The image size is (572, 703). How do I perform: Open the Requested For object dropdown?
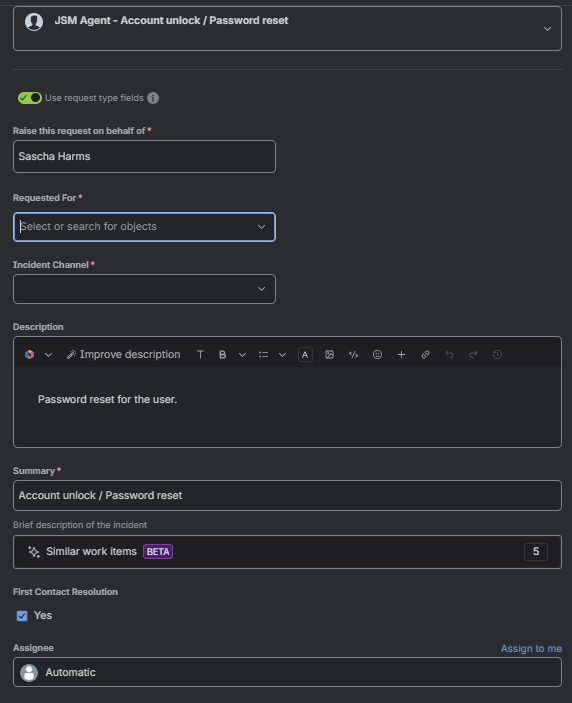click(144, 227)
